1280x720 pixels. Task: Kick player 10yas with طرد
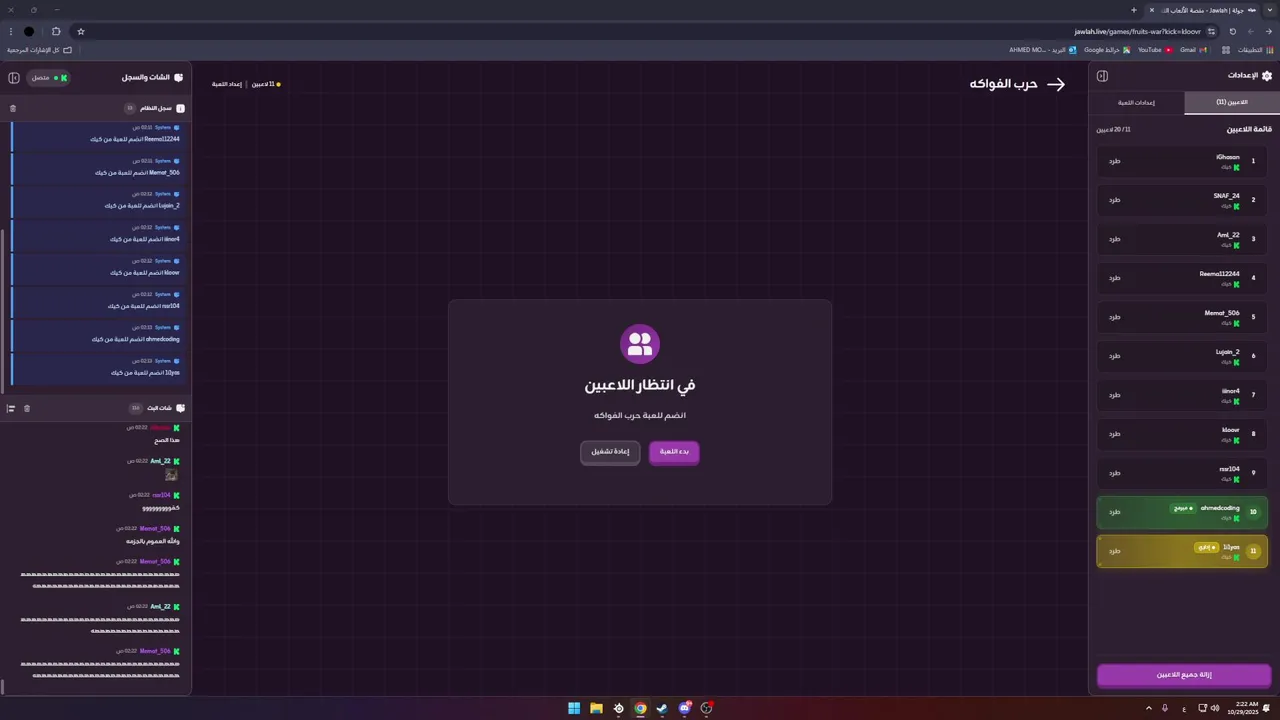click(1114, 551)
